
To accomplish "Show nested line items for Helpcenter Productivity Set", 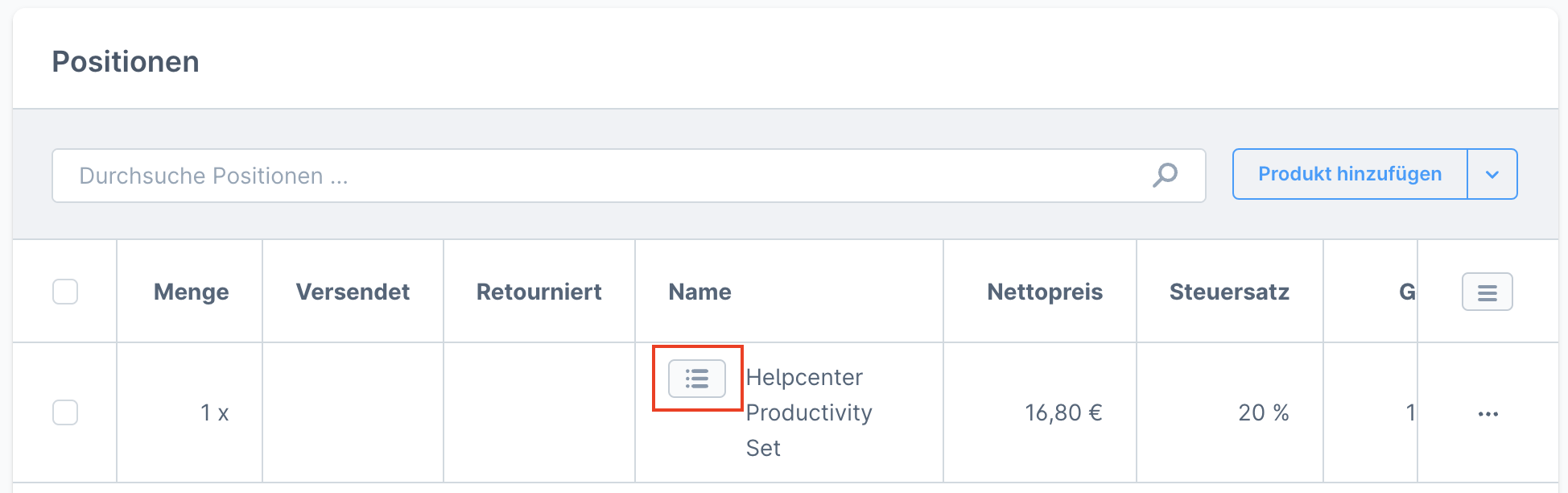I will pyautogui.click(x=697, y=379).
